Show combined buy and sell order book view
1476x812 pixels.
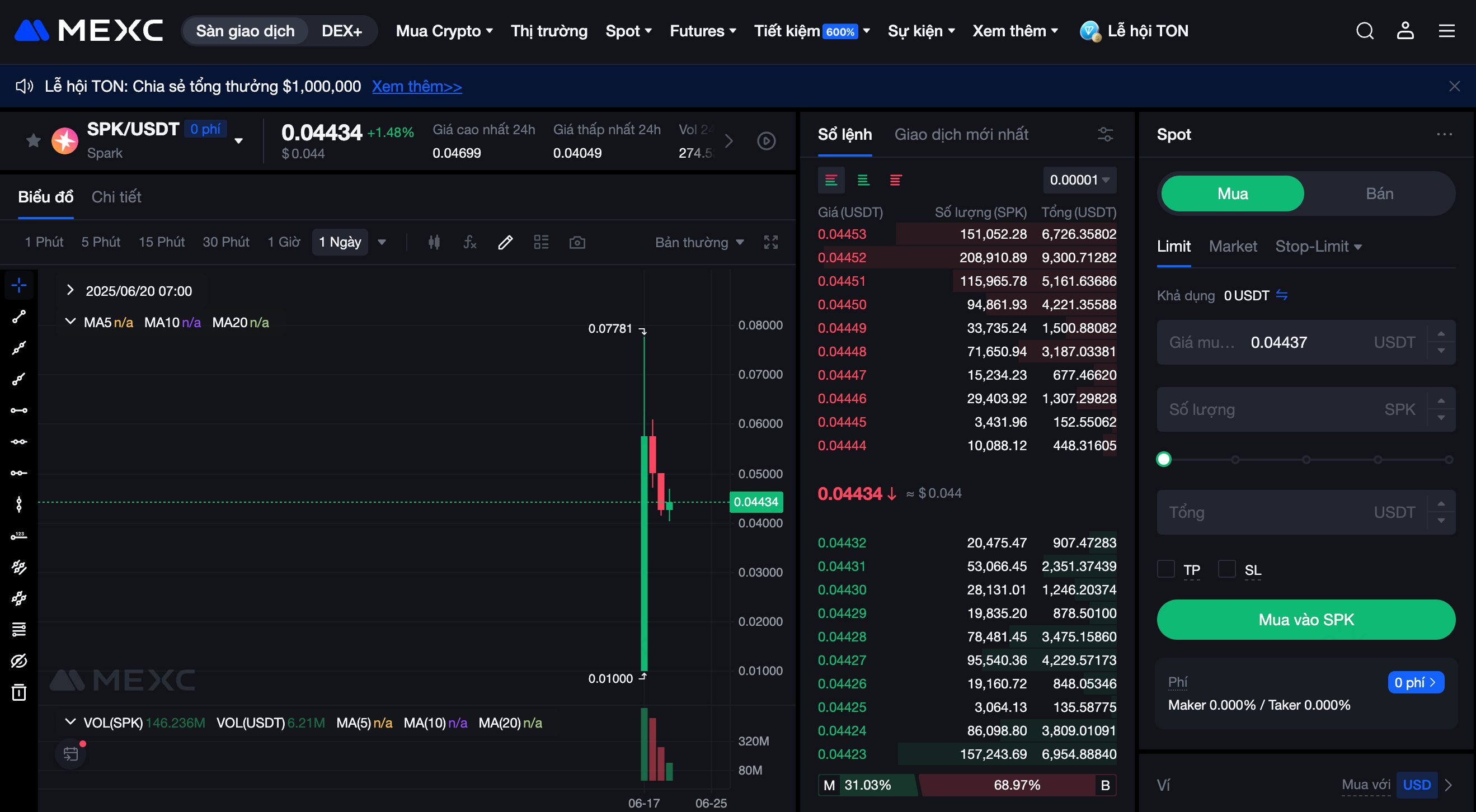[831, 181]
